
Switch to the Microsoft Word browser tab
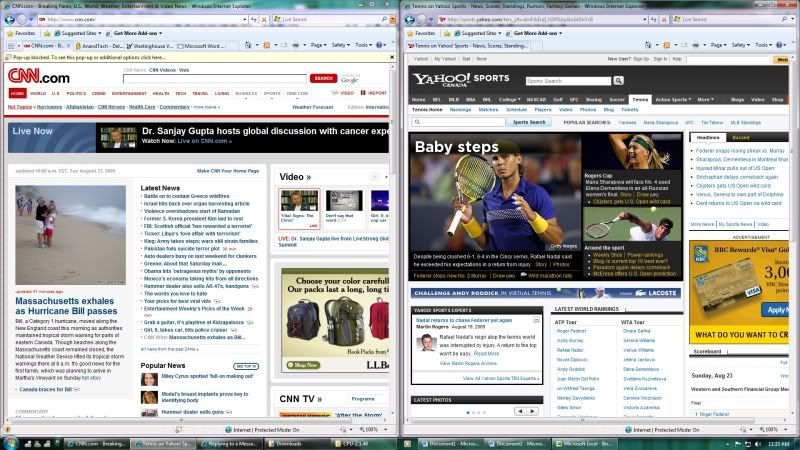(x=200, y=46)
